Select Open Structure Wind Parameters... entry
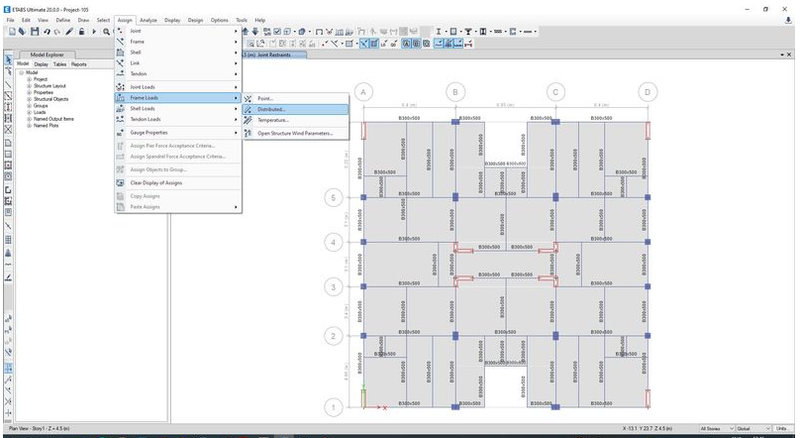 [296, 133]
